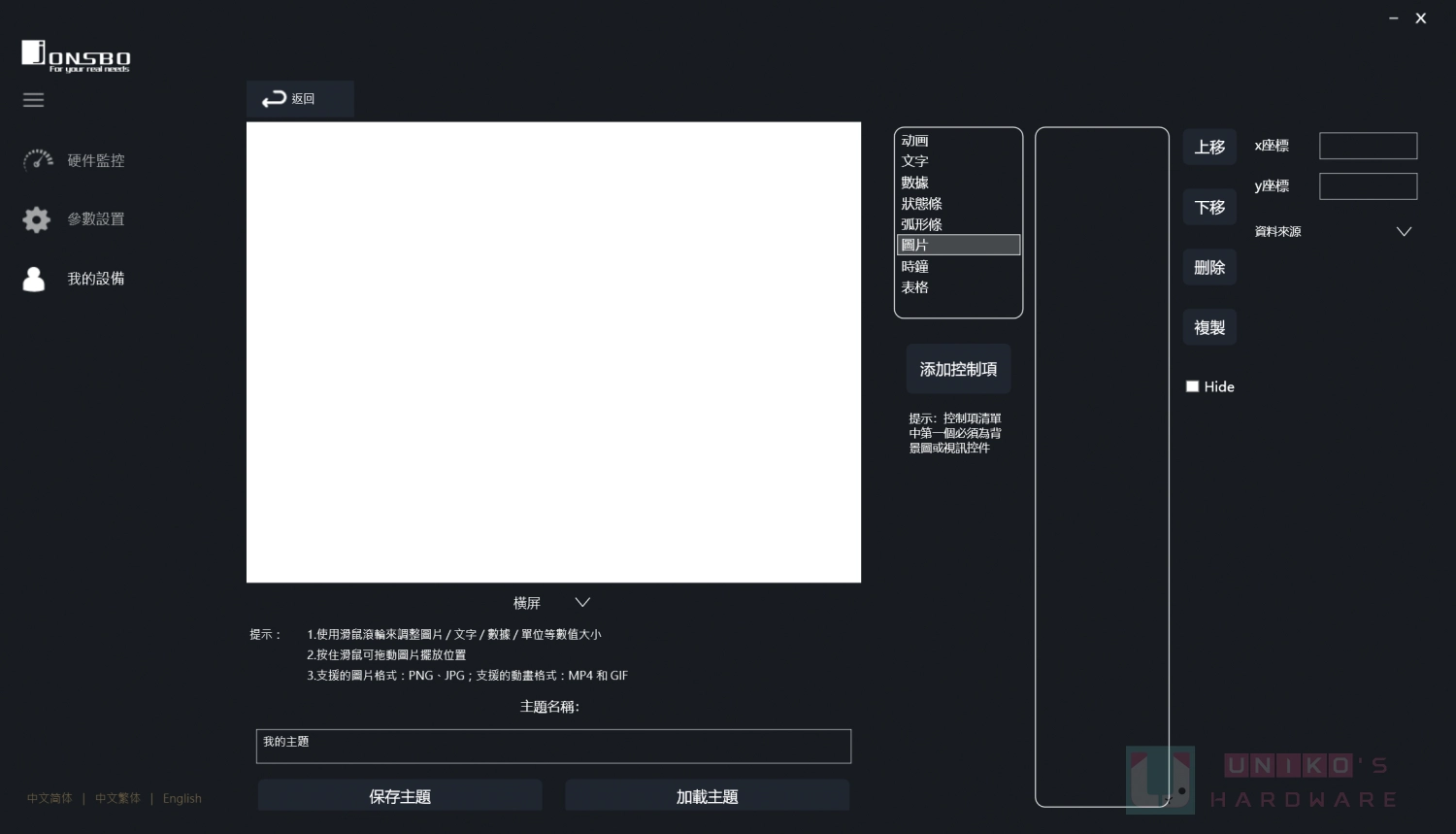Enable the Hide checkbox
1456x834 pixels.
[x=1192, y=386]
